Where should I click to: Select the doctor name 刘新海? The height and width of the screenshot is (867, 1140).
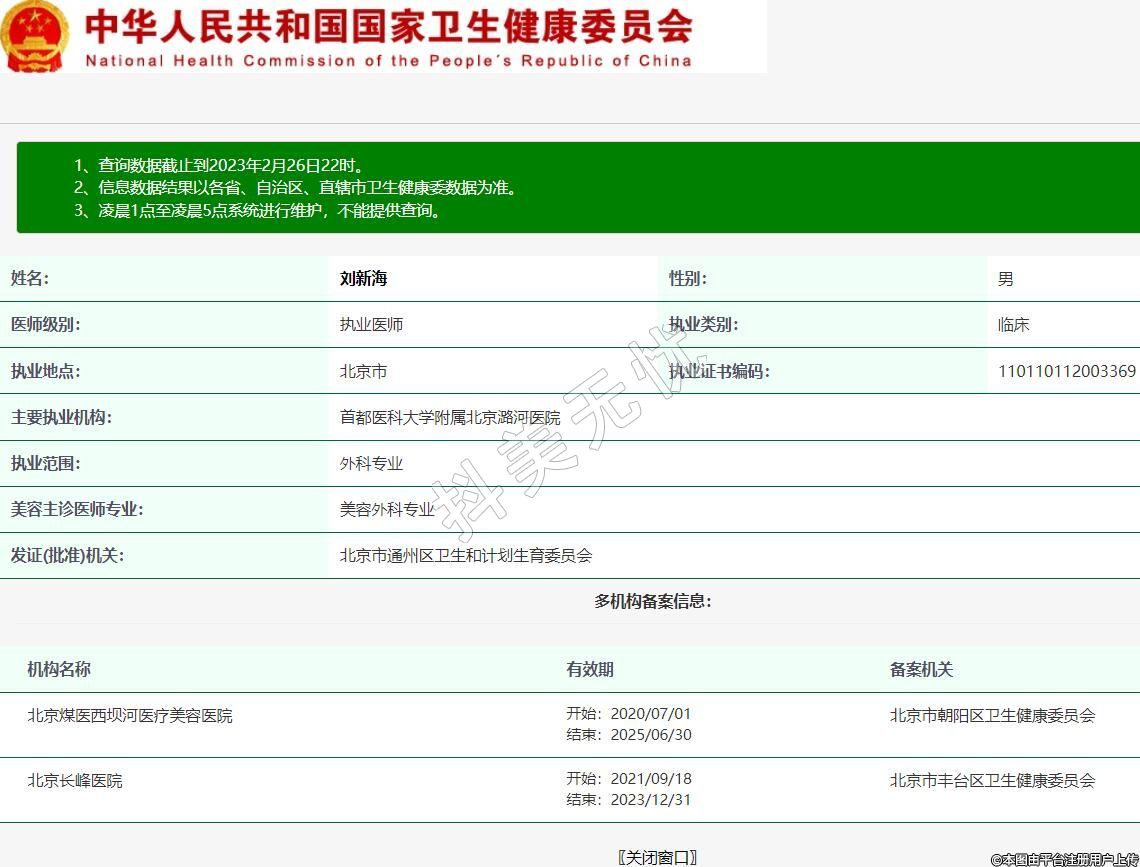pyautogui.click(x=363, y=279)
